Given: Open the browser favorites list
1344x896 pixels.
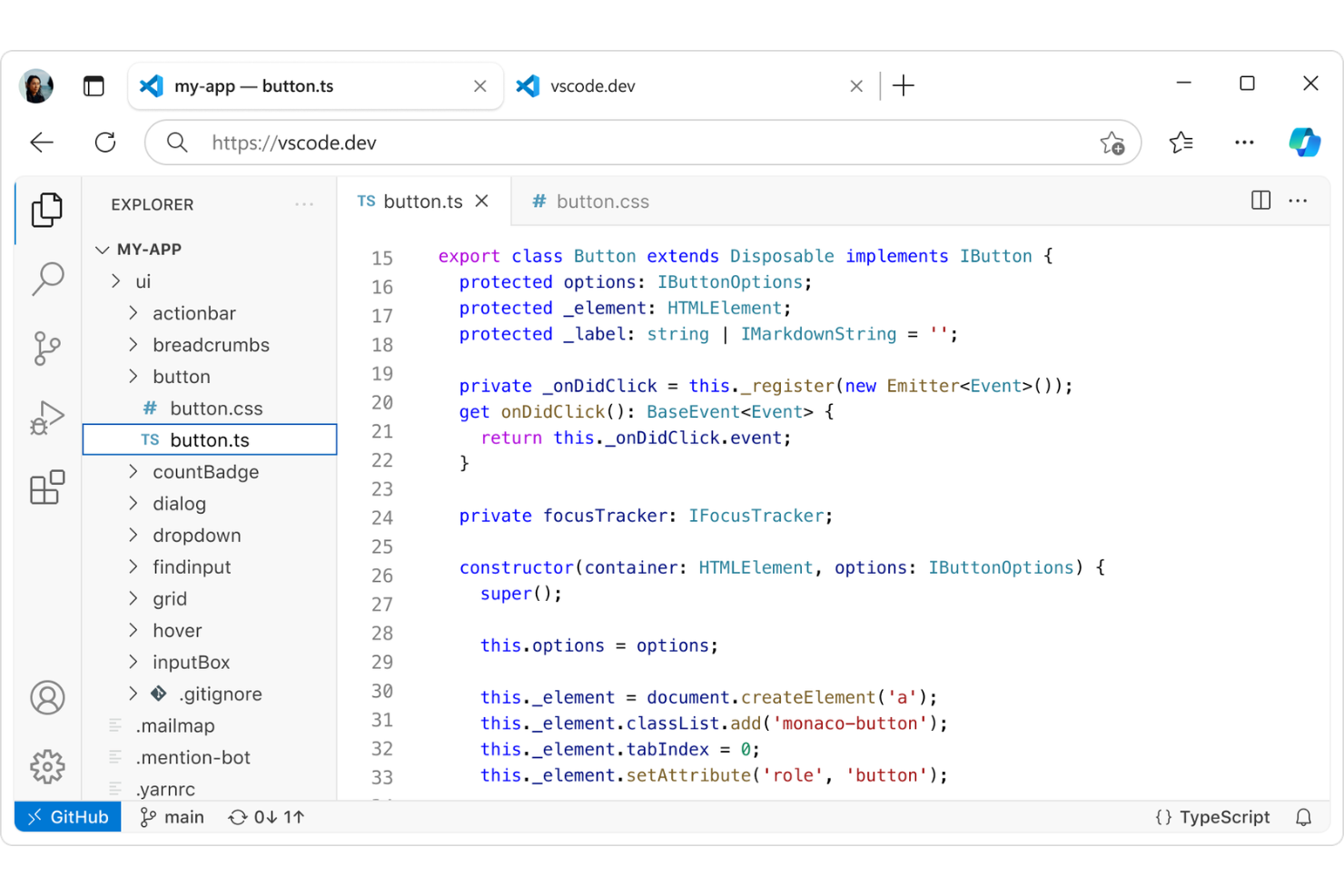Looking at the screenshot, I should (x=1181, y=143).
